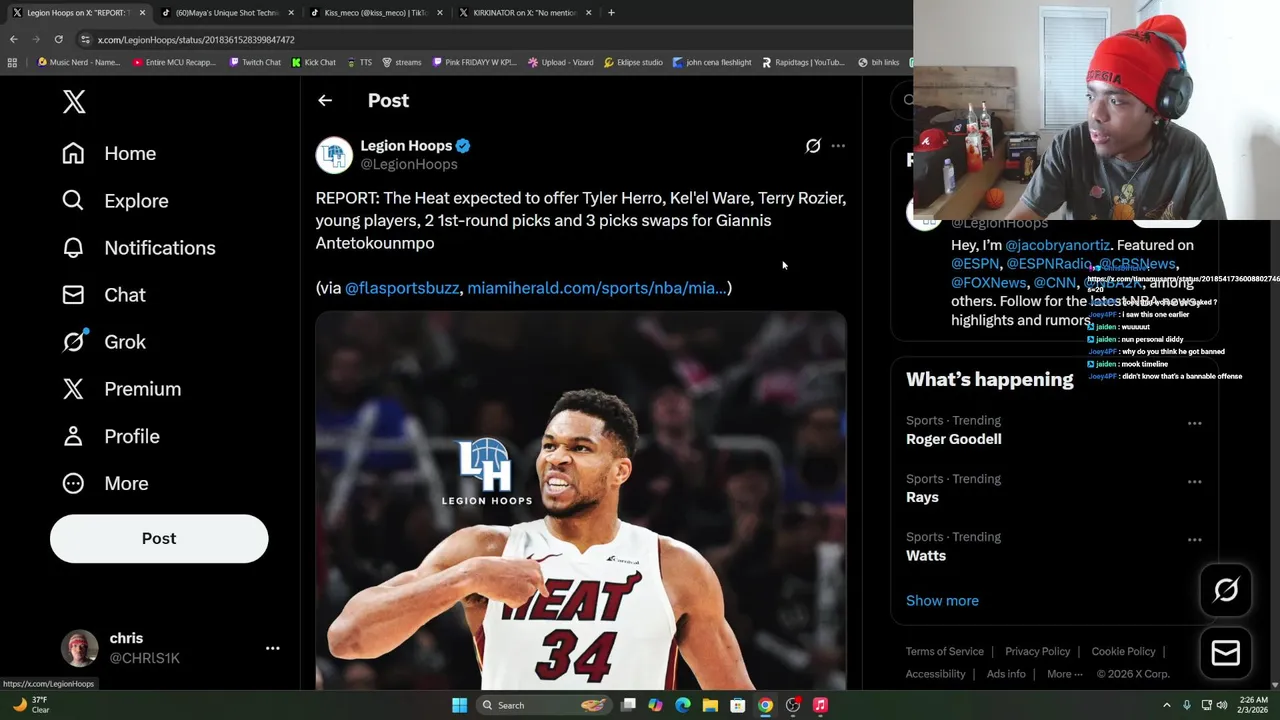Viewport: 1280px width, 720px height.
Task: Open the Entire MCU Recapp bookmark
Action: pyautogui.click(x=174, y=62)
